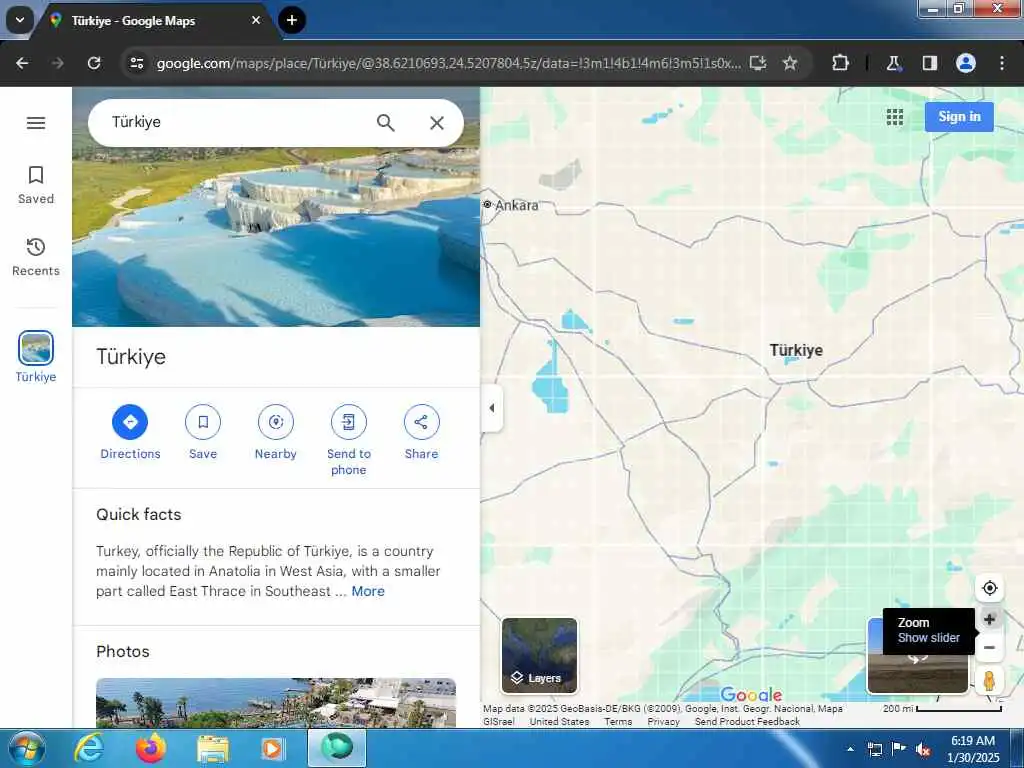Viewport: 1024px width, 768px height.
Task: Click Send Product Feedback link
Action: click(747, 722)
